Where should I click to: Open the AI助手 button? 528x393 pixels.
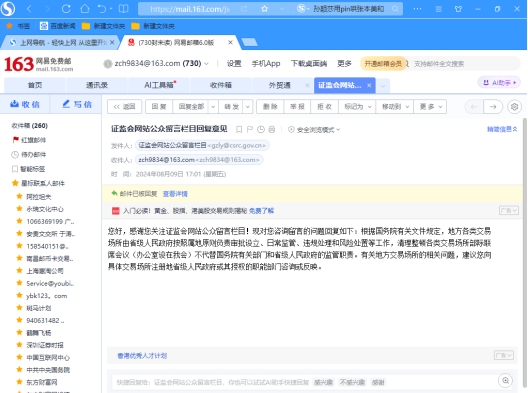click(499, 83)
